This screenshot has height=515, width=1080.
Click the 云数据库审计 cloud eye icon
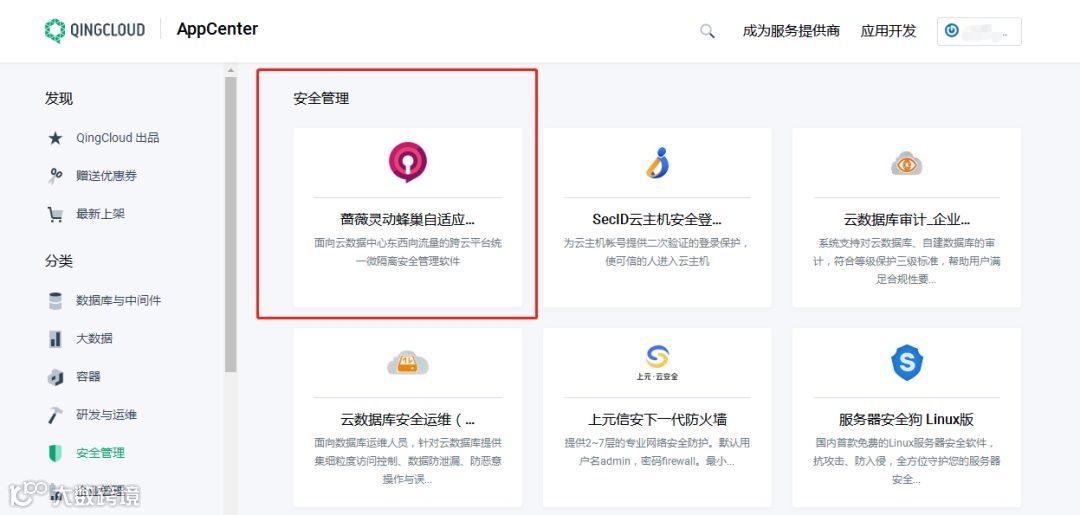(x=906, y=164)
